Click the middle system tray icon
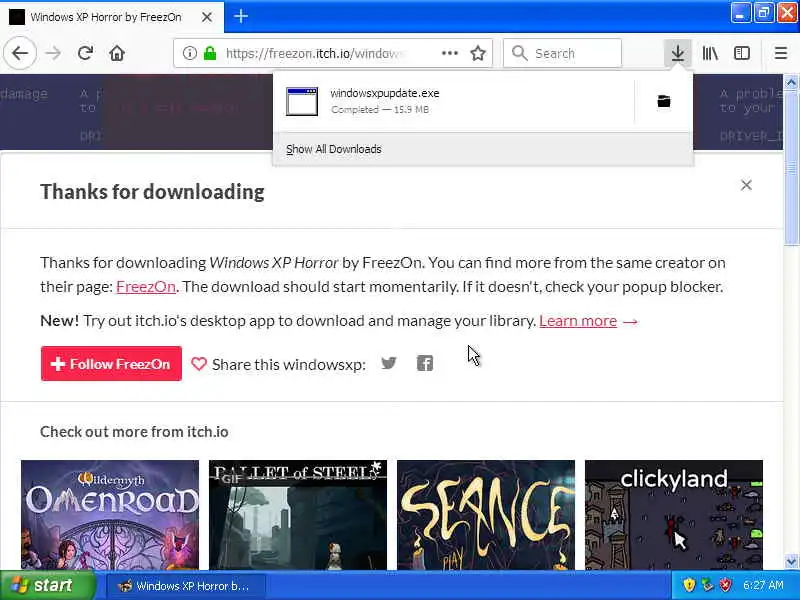The image size is (800, 600). [707, 585]
